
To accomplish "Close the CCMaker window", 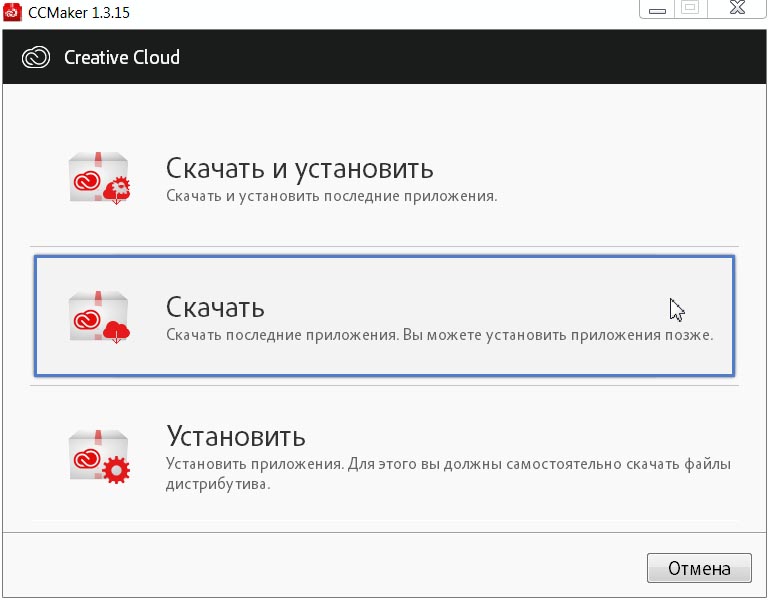I will 737,8.
